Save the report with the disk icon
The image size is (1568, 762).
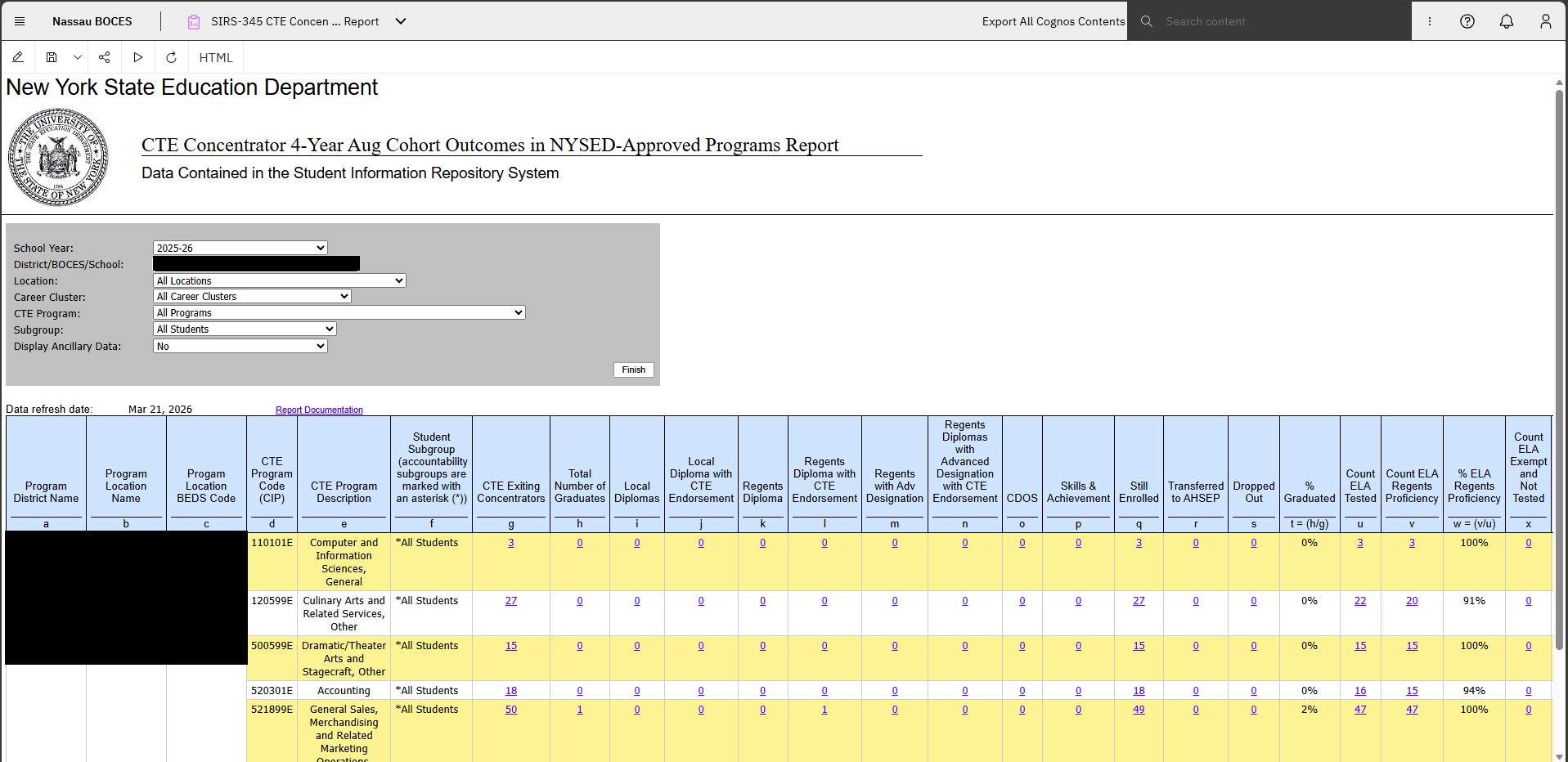pyautogui.click(x=52, y=57)
